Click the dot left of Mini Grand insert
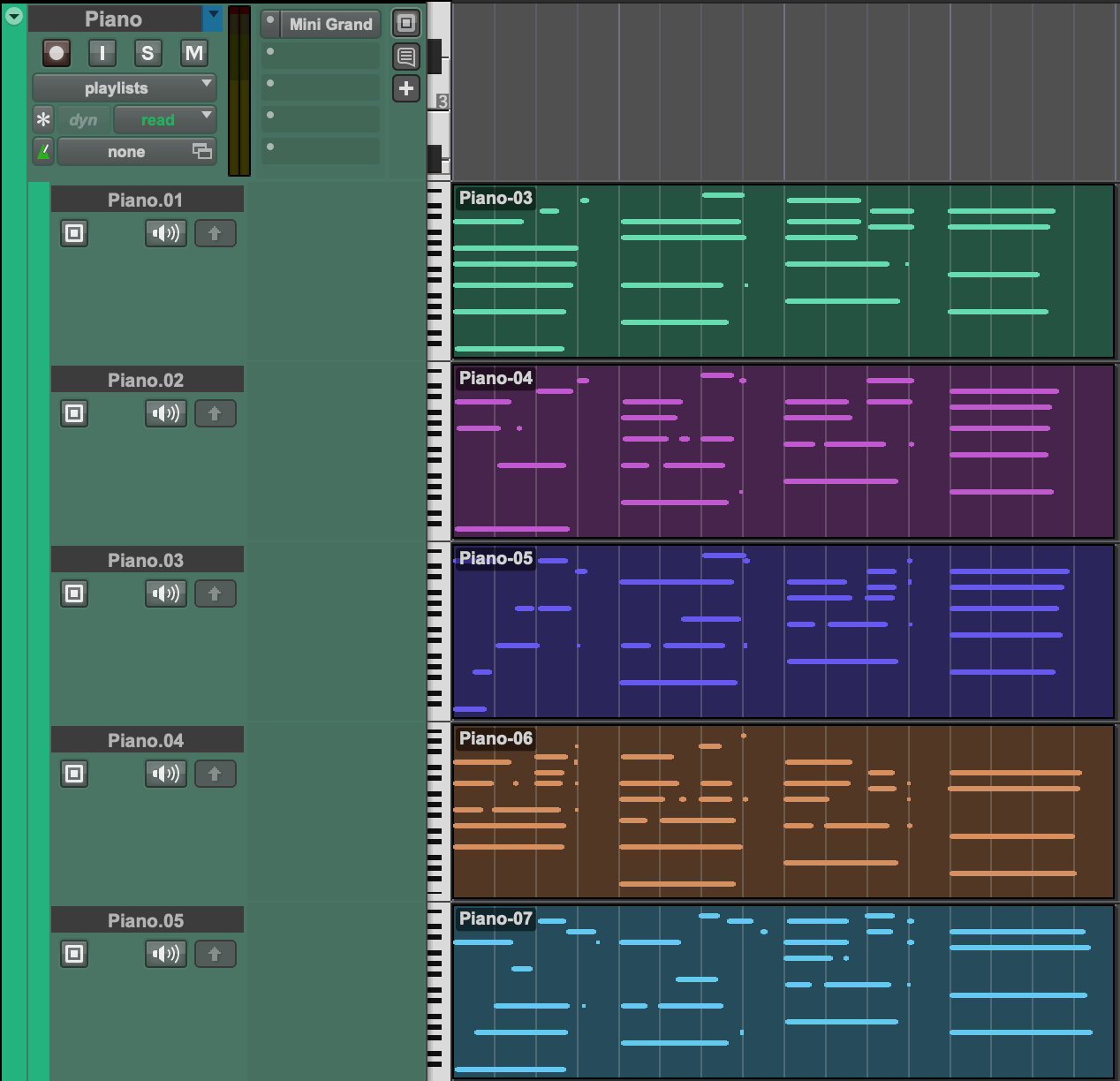The width and height of the screenshot is (1120, 1081). click(270, 21)
